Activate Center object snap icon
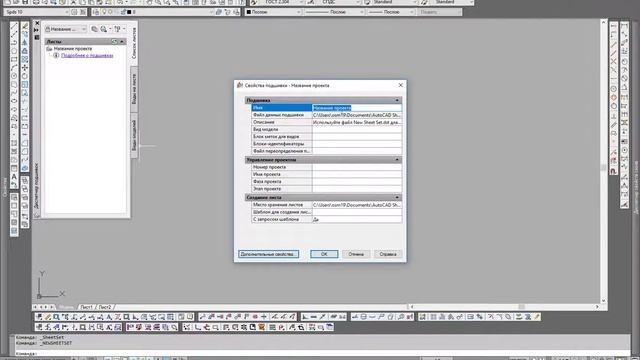The image size is (640, 360). tap(613, 89)
